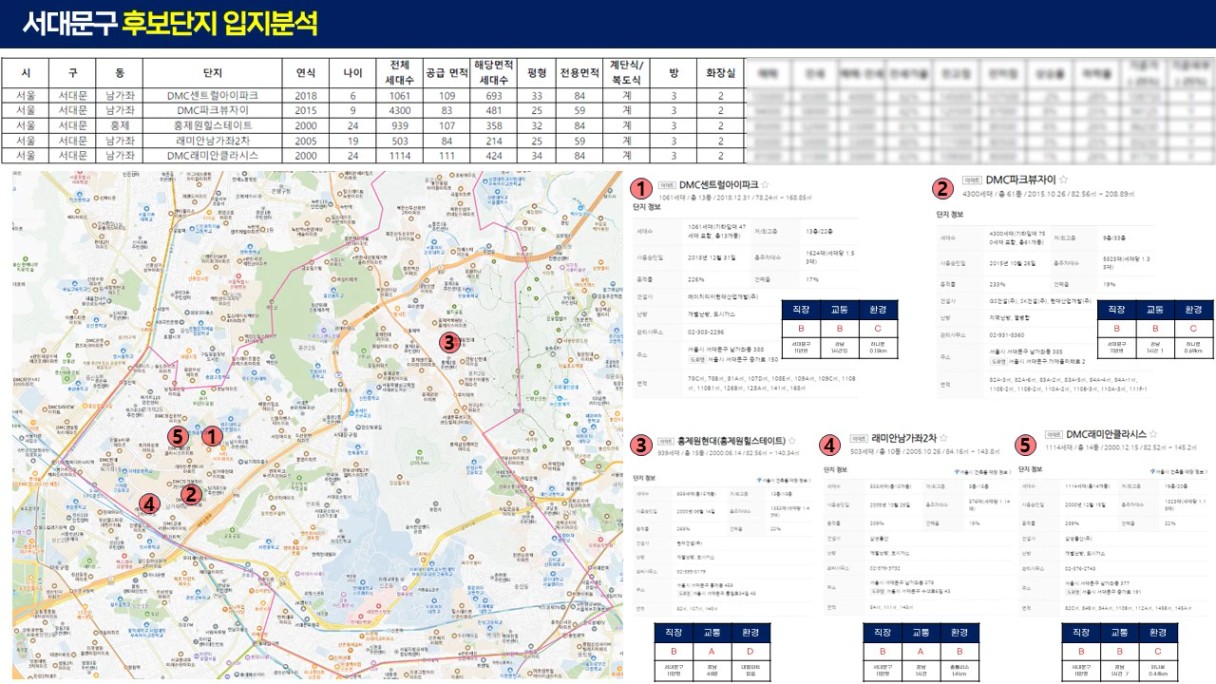Click the 홍제 cell in the 동 column
Image resolution: width=1216 pixels, height=684 pixels.
click(x=120, y=125)
